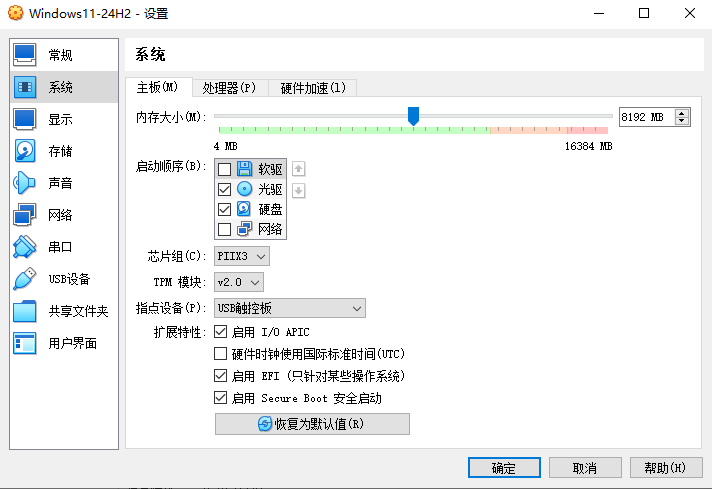Toggle 启用 I/O APIC checkbox
This screenshot has height=489, width=712.
click(x=221, y=332)
